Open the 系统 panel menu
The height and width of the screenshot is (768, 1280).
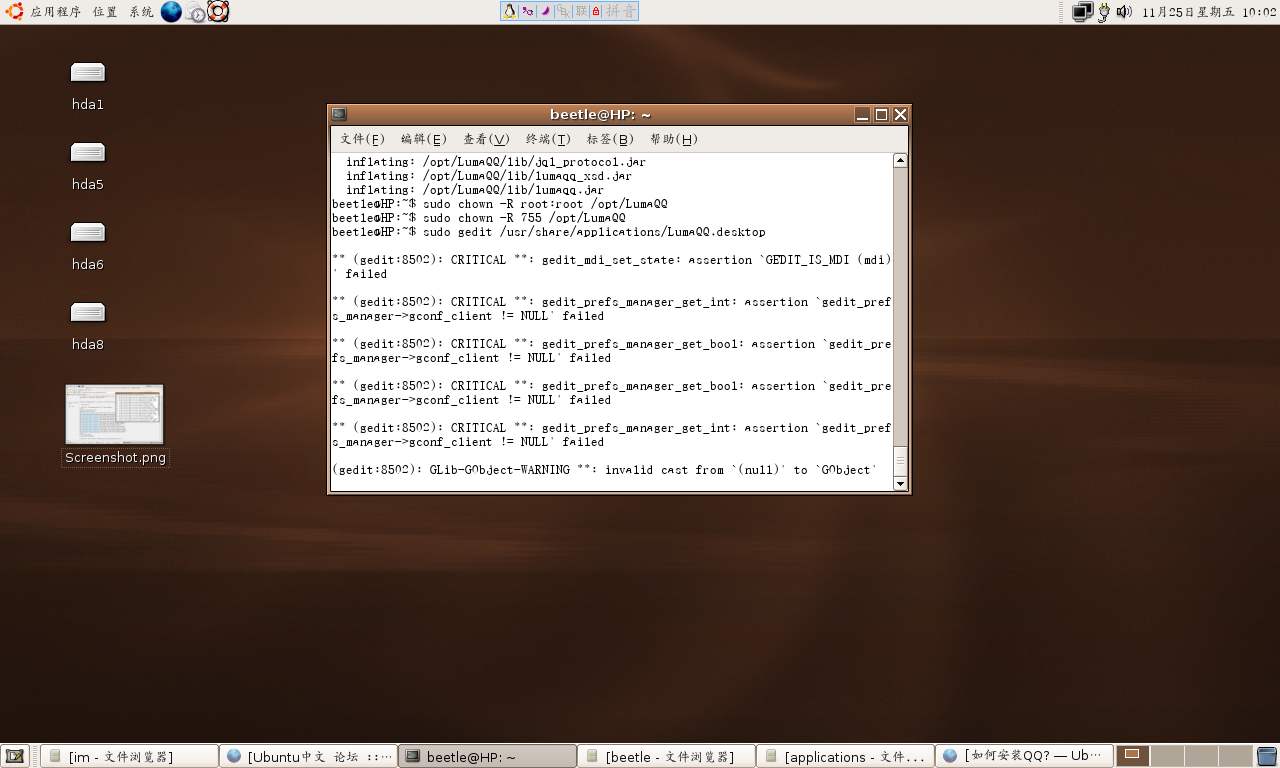click(x=141, y=12)
